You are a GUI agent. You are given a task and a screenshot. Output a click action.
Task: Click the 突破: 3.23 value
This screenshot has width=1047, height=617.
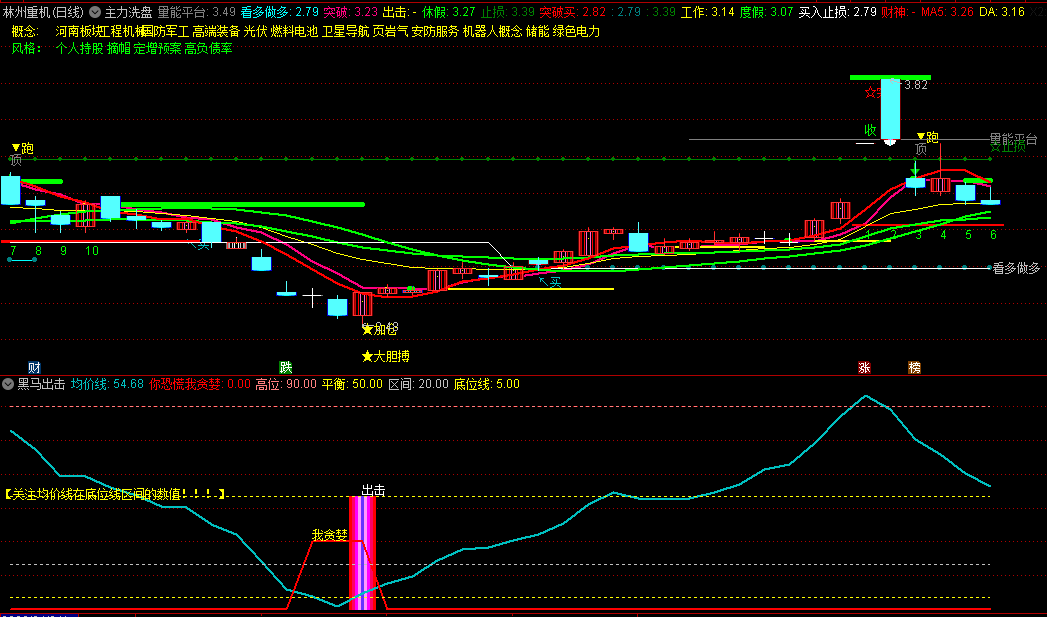click(351, 12)
